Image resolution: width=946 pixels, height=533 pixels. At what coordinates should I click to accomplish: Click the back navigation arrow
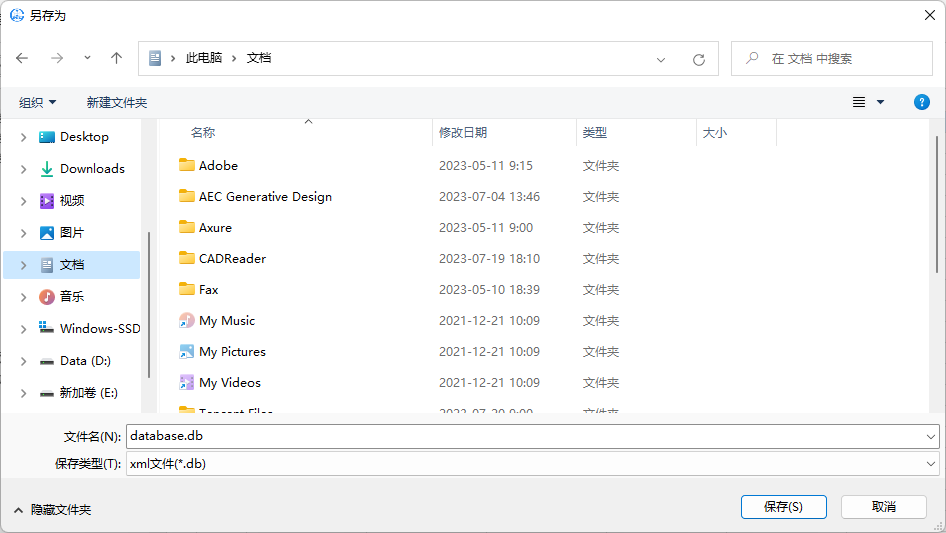(22, 59)
